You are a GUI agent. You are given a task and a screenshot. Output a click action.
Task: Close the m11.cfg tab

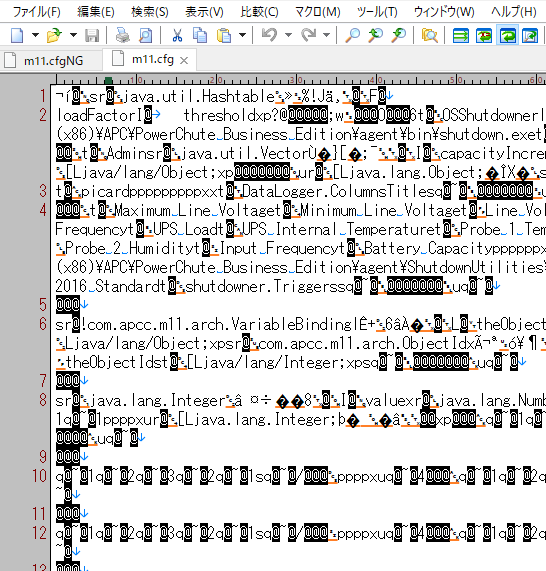click(184, 60)
